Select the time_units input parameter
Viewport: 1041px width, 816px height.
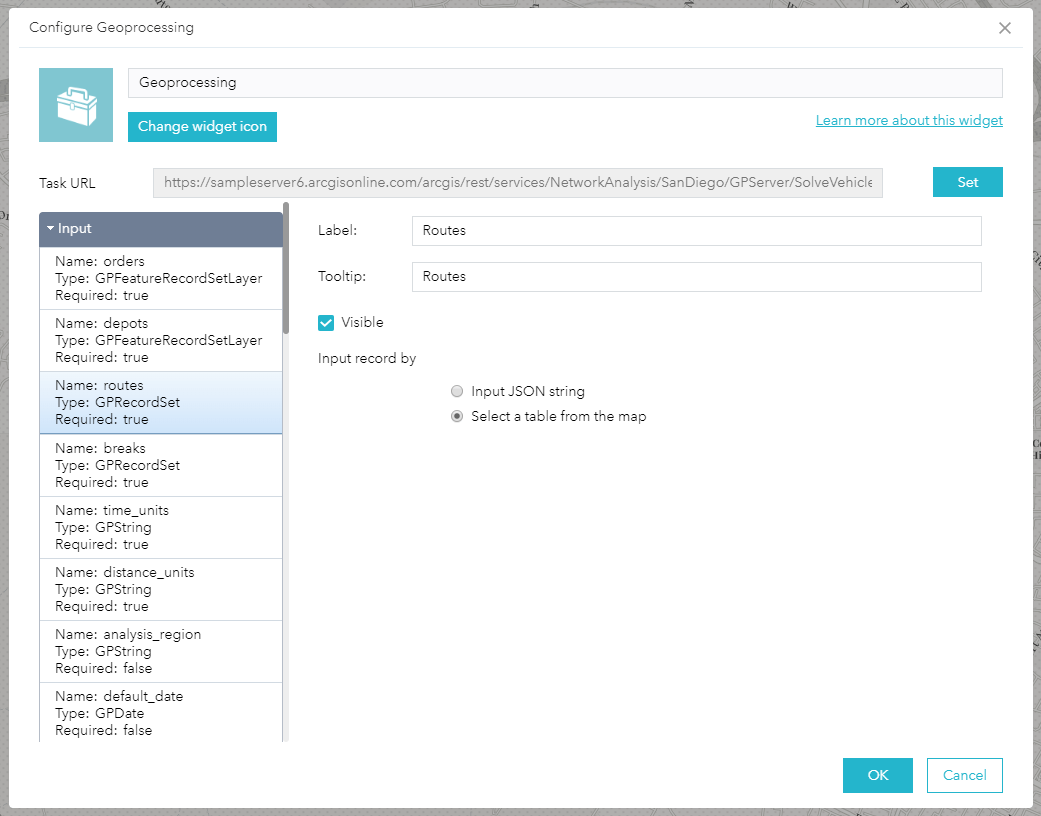click(161, 527)
